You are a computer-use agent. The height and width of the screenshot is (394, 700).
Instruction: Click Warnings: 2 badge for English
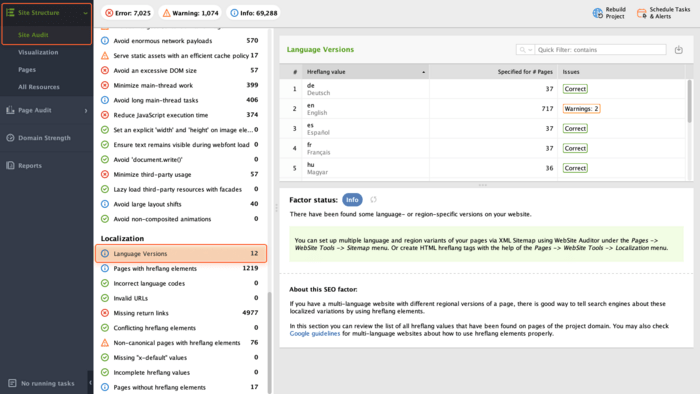(x=581, y=108)
